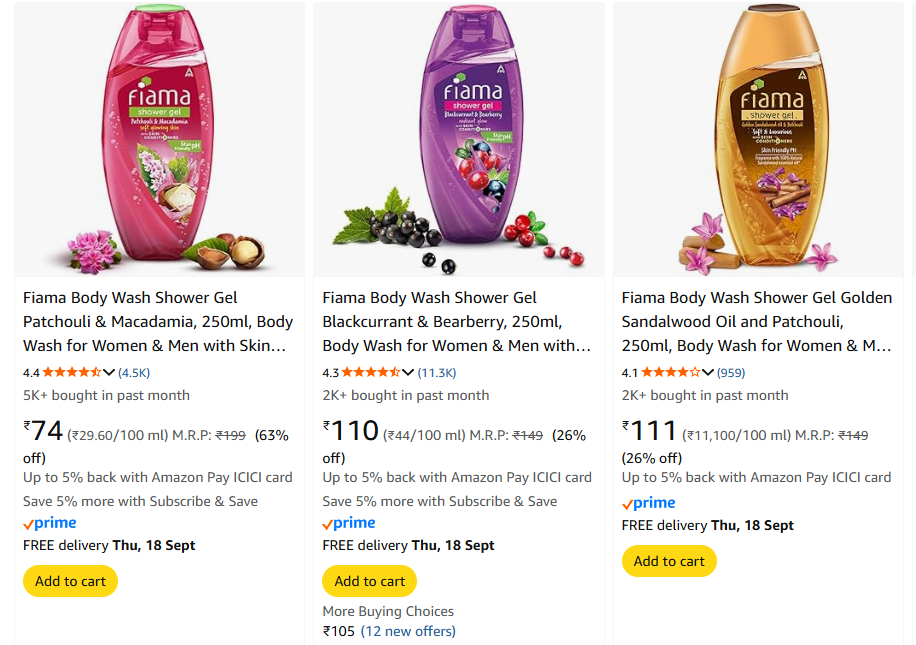Image resolution: width=916 pixels, height=645 pixels.
Task: Click the Golden Sandalwood Oil shower gel title
Action: 757,322
